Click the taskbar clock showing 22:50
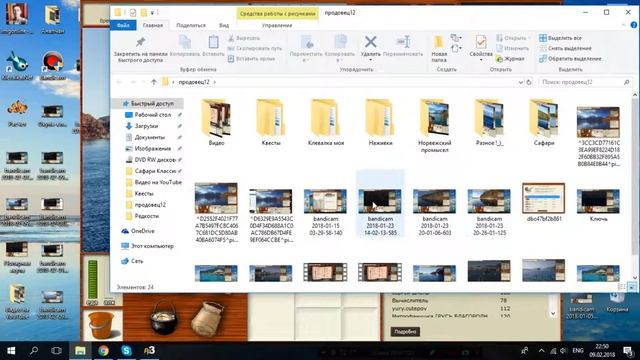The height and width of the screenshot is (360, 640). tap(602, 351)
